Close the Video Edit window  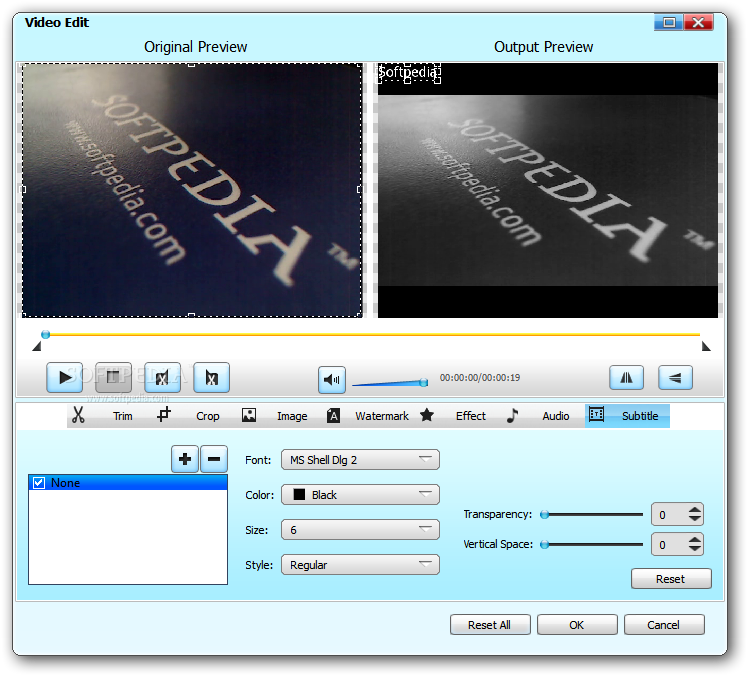(698, 22)
